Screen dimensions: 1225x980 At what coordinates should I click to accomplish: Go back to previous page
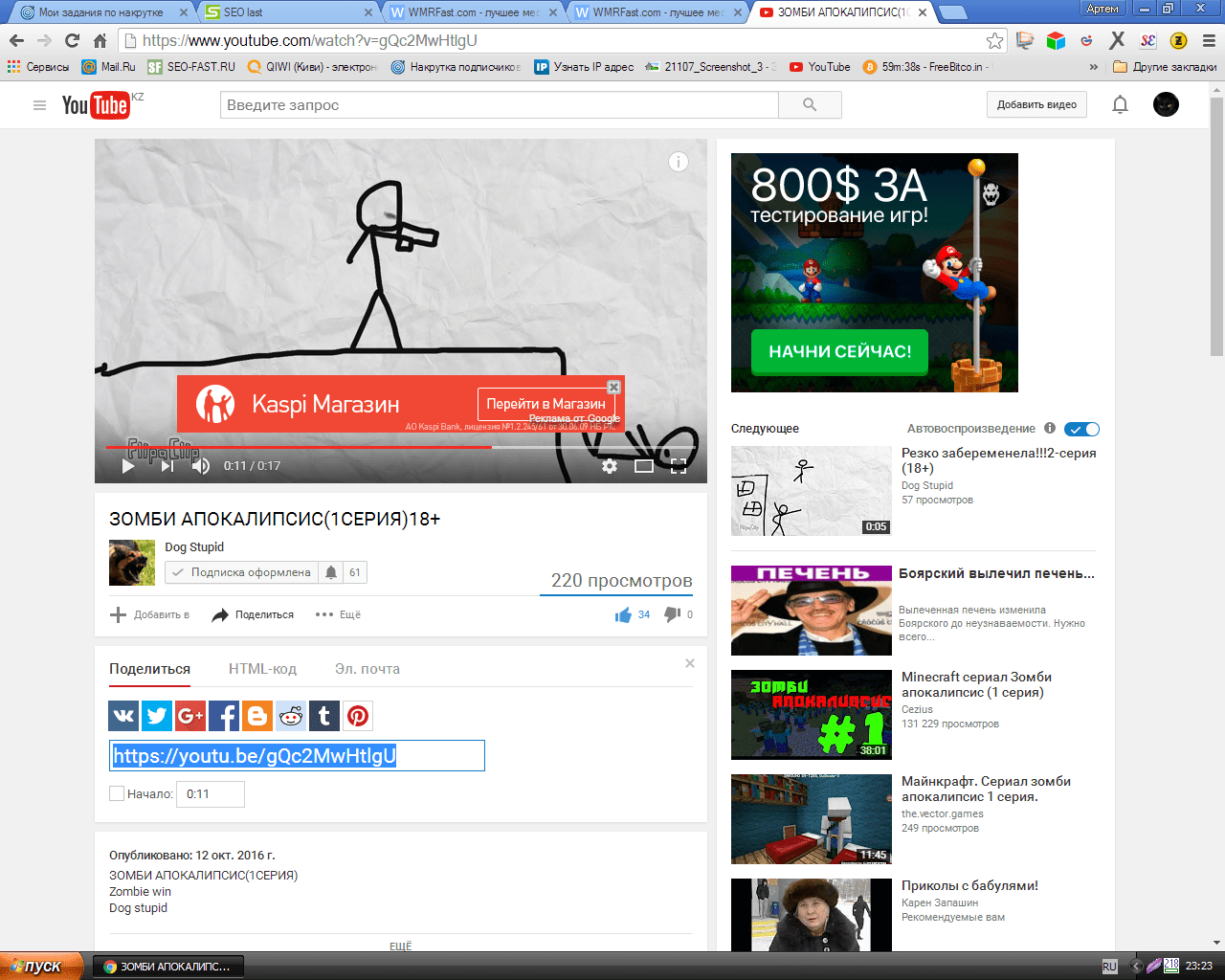(x=16, y=40)
